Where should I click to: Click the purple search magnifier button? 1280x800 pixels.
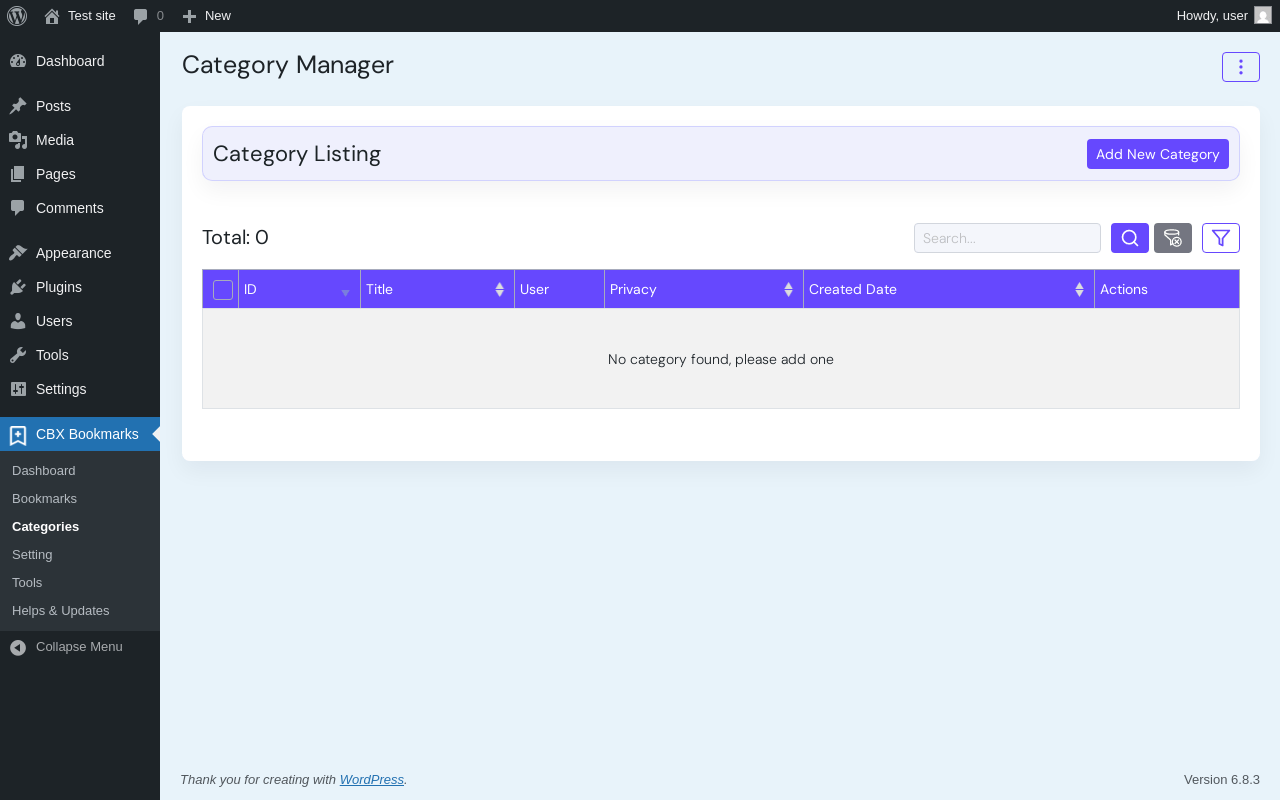pos(1130,238)
